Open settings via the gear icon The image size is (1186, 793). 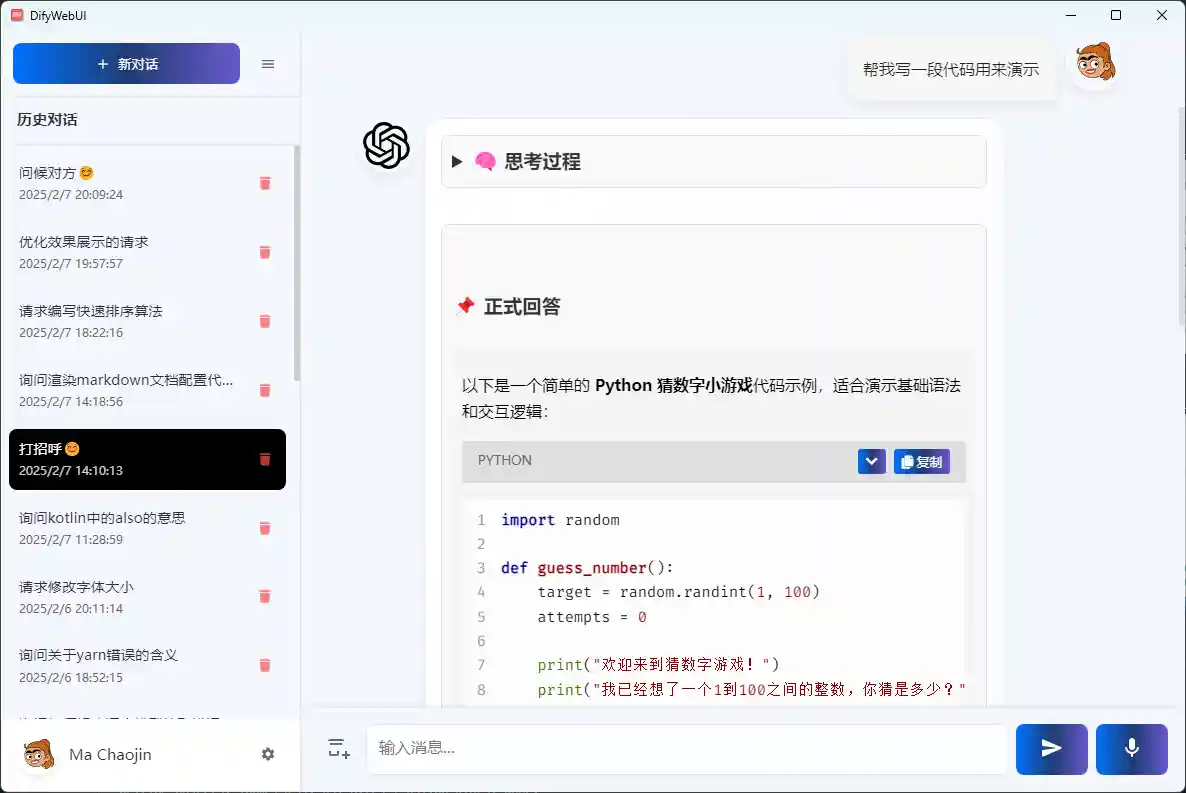coord(268,754)
